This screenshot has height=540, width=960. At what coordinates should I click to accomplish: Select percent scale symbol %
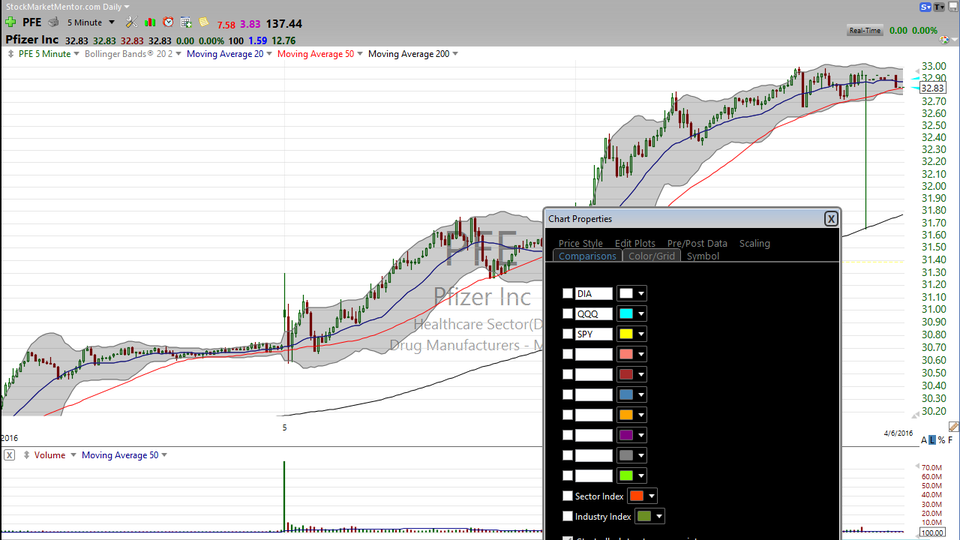(x=942, y=440)
